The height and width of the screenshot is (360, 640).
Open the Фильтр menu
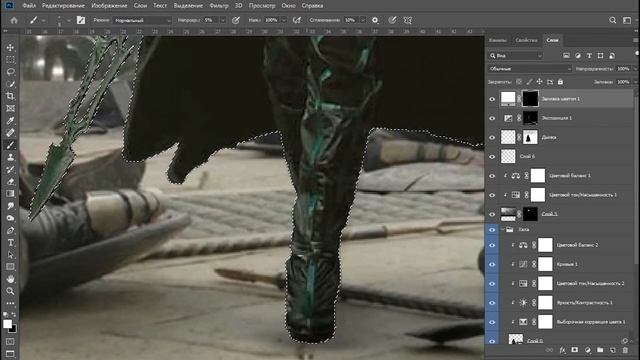(219, 6)
